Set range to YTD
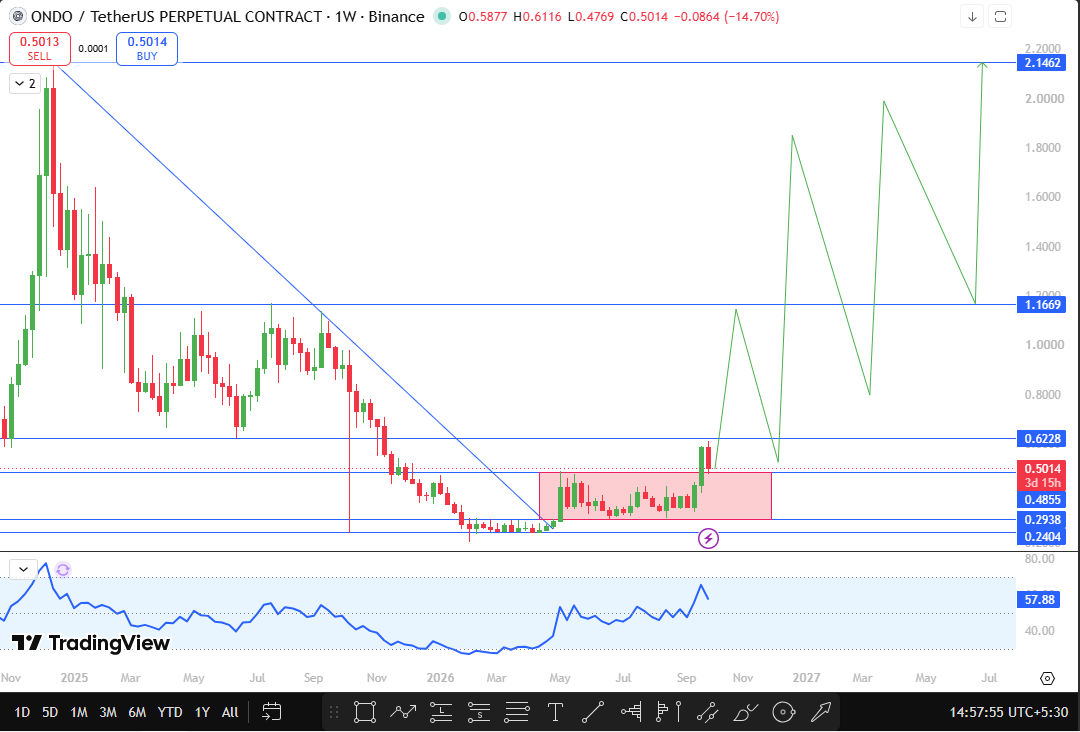This screenshot has height=732, width=1080. 169,712
